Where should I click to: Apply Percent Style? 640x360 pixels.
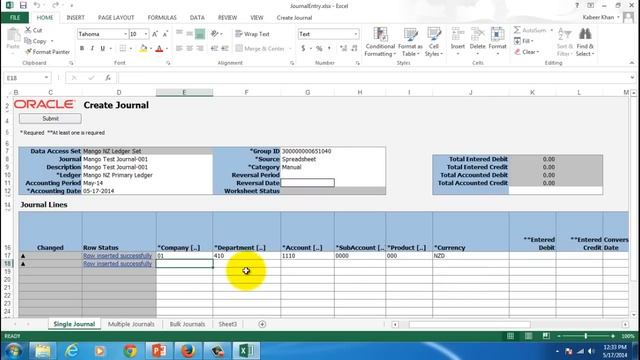point(319,49)
